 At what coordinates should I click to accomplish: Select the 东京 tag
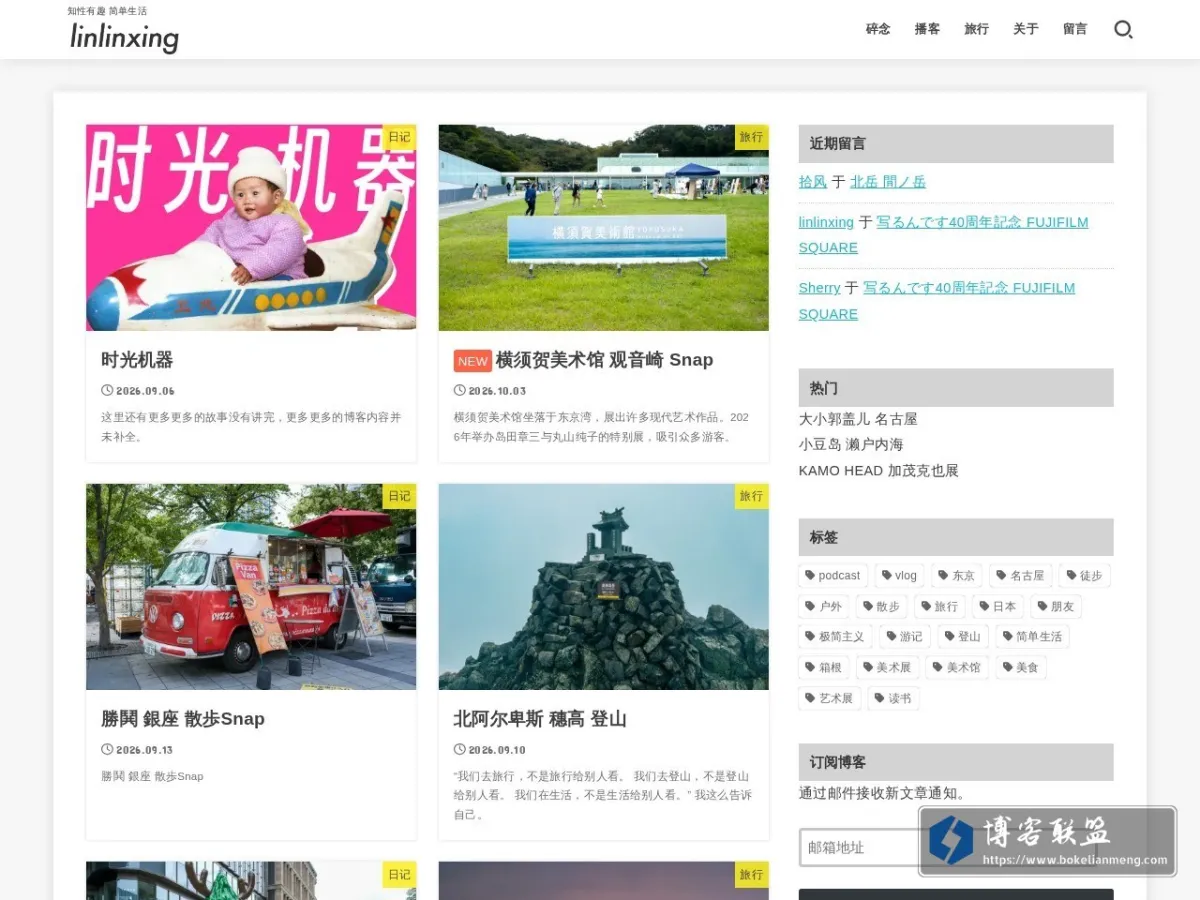coord(957,576)
